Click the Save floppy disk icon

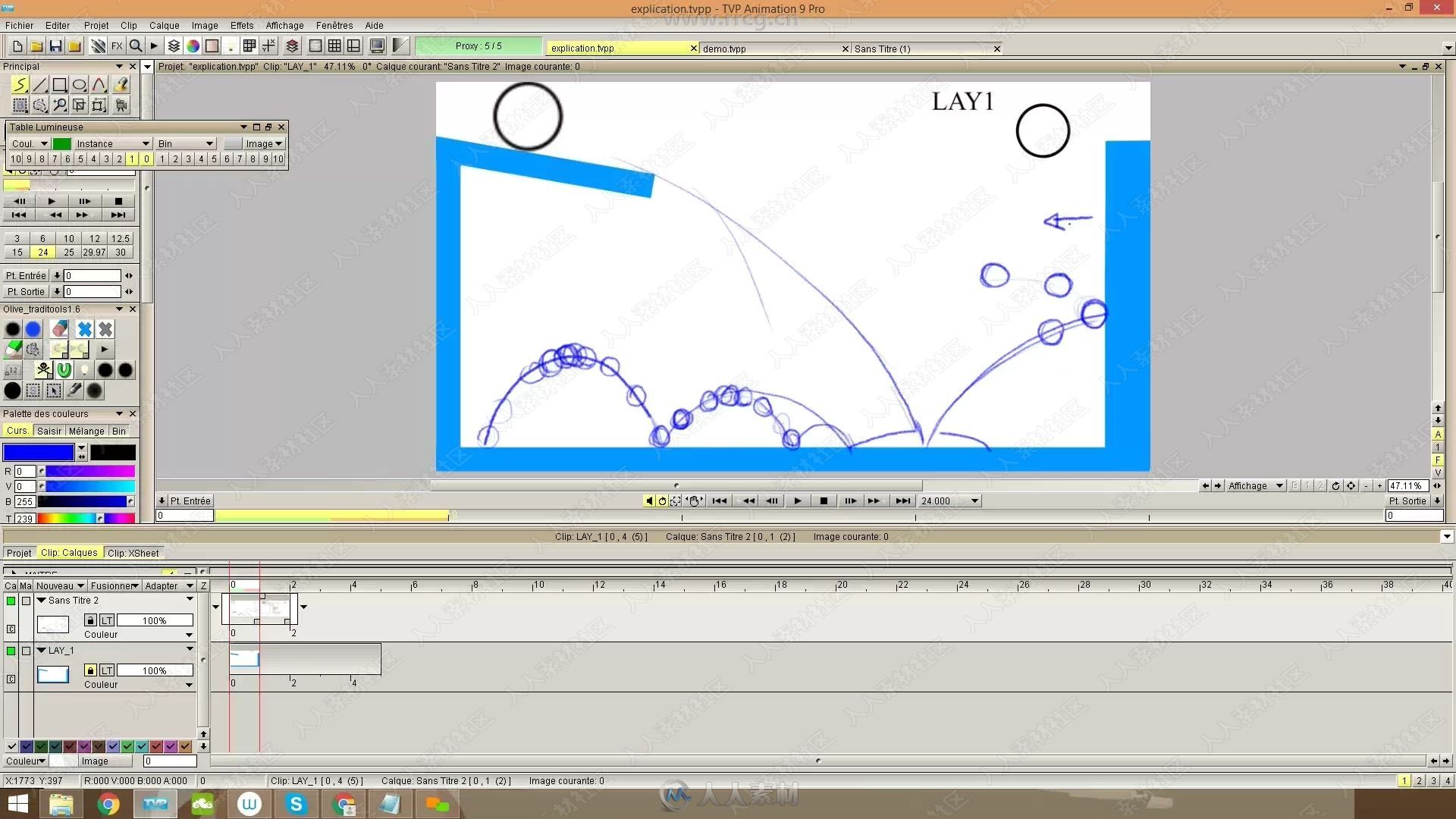pos(55,46)
